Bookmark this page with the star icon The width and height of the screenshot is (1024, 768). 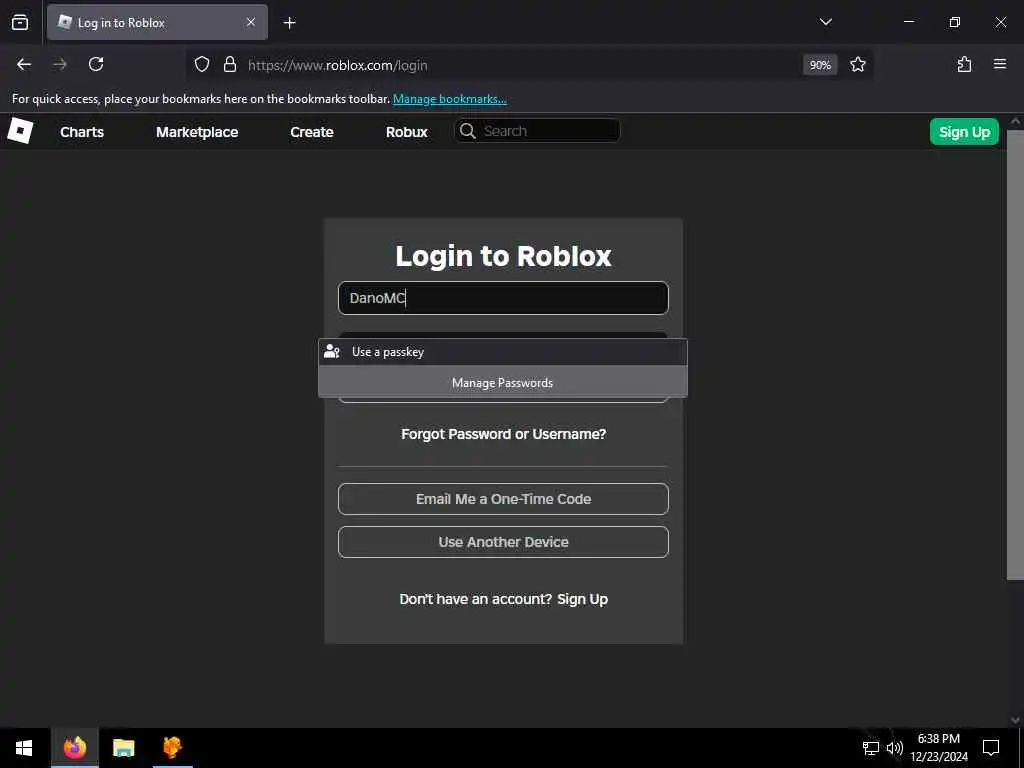click(x=857, y=65)
